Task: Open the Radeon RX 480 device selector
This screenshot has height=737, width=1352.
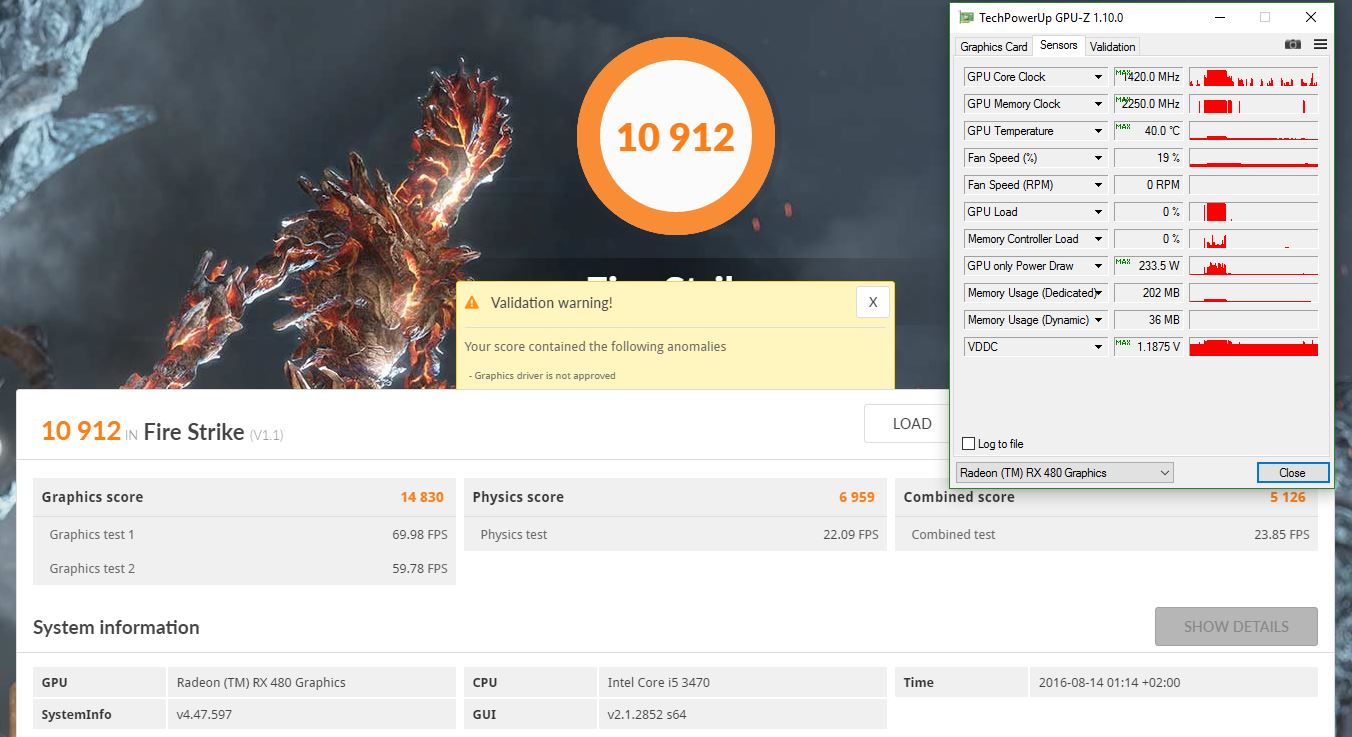Action: coord(1064,473)
